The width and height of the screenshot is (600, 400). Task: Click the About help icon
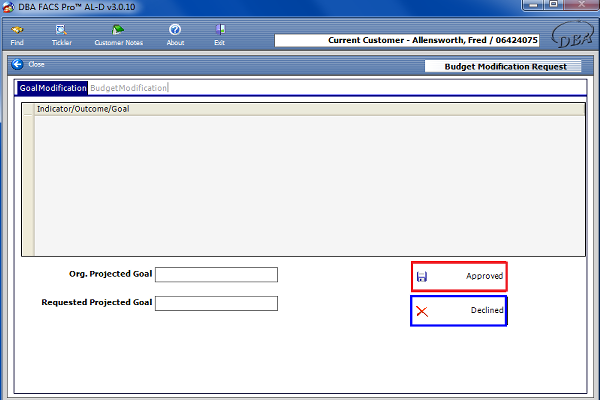pos(175,30)
